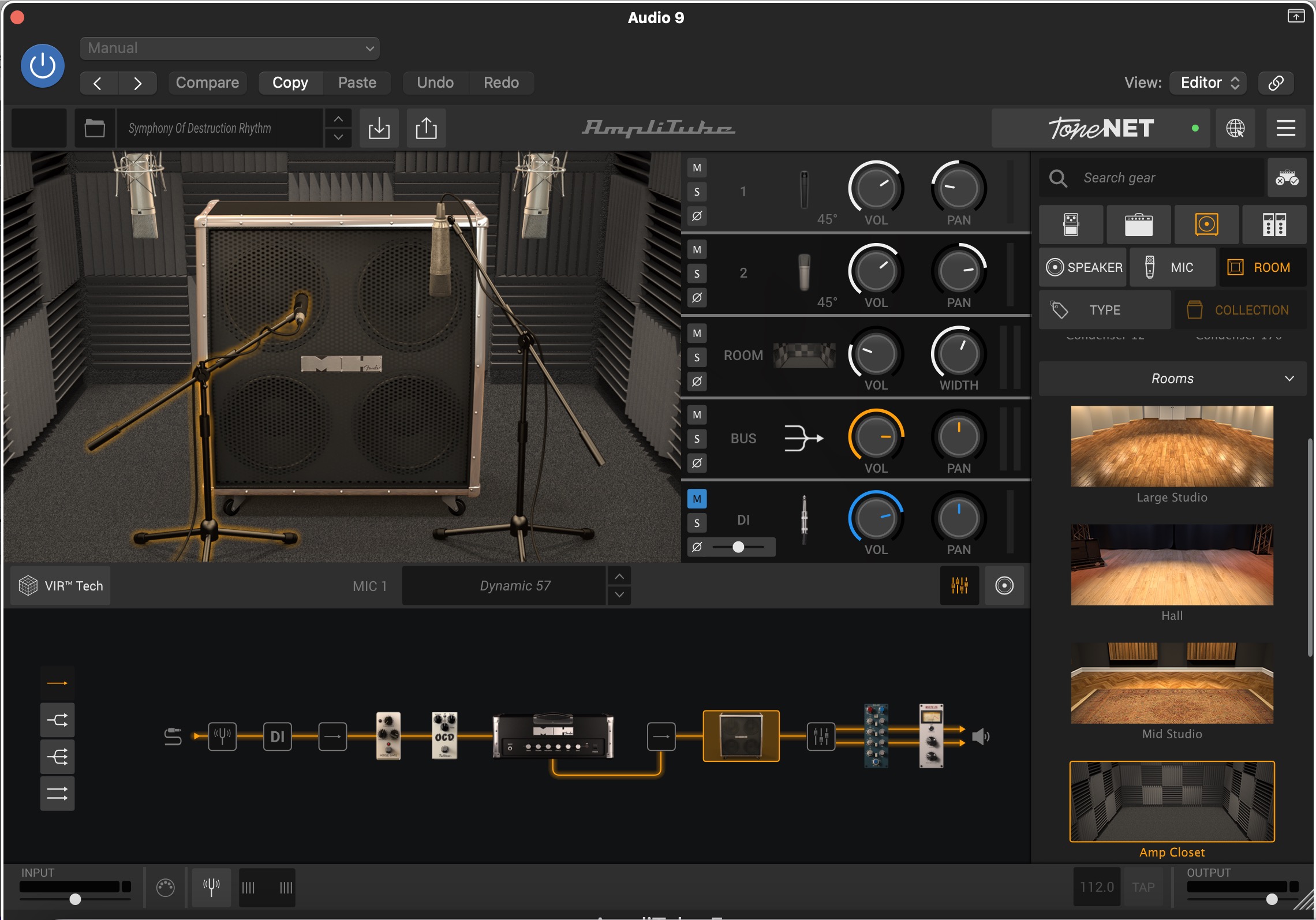This screenshot has height=920, width=1316.
Task: Select the single serial signal chain routing
Action: [x=57, y=683]
